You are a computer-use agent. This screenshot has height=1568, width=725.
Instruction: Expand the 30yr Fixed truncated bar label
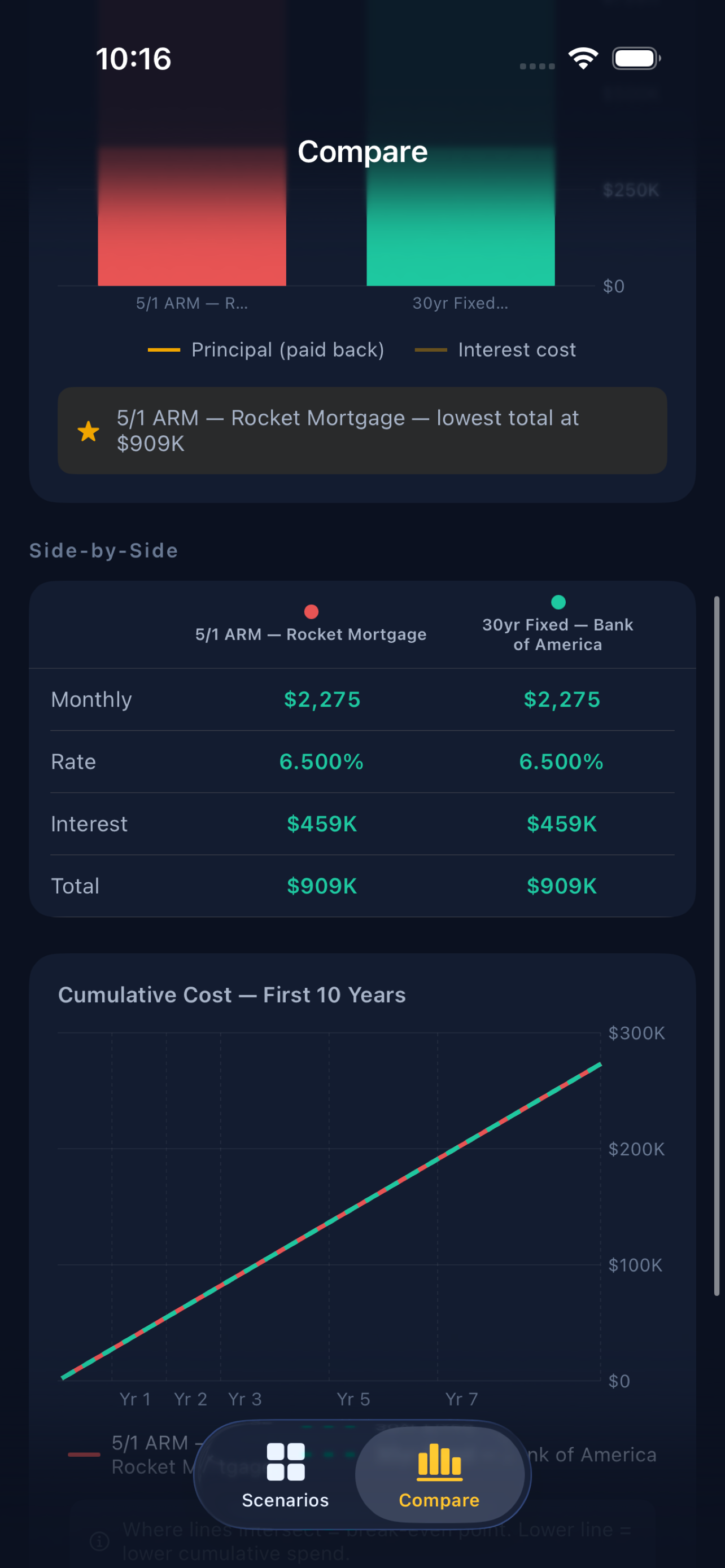point(461,303)
